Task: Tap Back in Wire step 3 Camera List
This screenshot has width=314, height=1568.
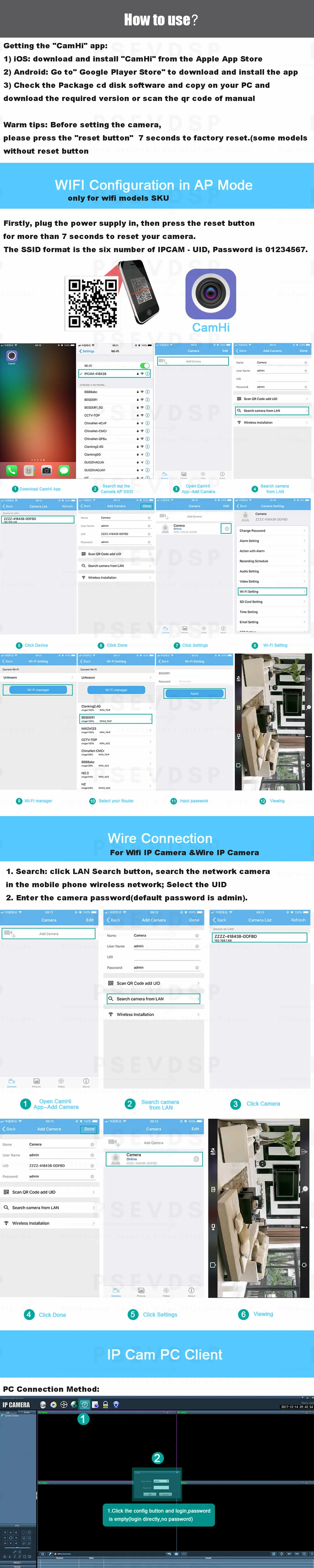Action: click(219, 920)
